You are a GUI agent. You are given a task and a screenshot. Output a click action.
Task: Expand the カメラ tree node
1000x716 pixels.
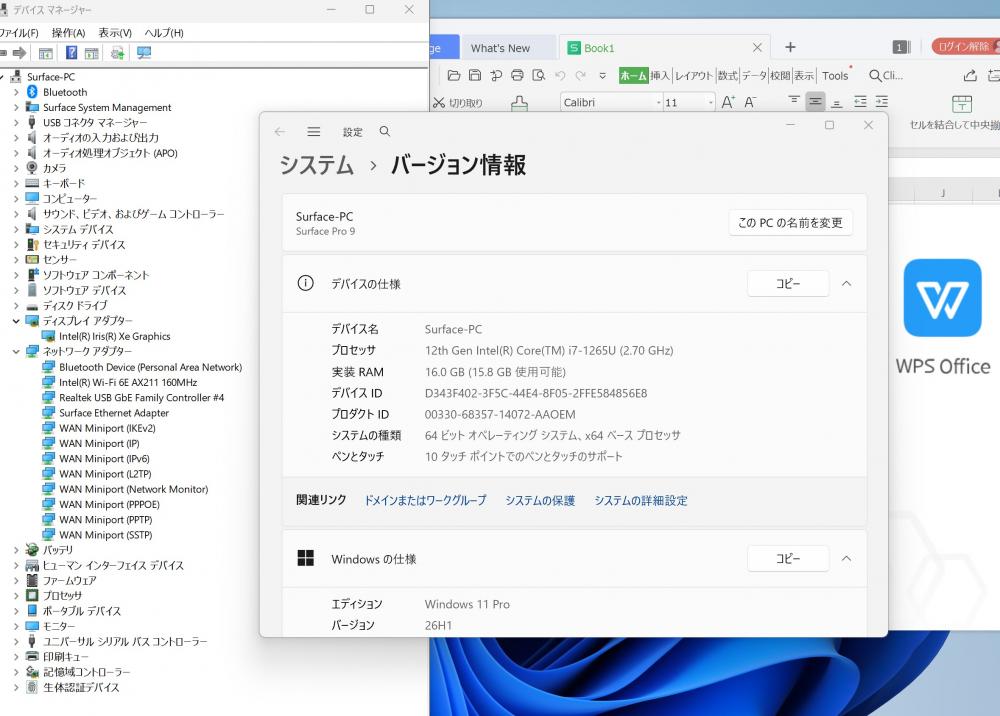[16, 168]
